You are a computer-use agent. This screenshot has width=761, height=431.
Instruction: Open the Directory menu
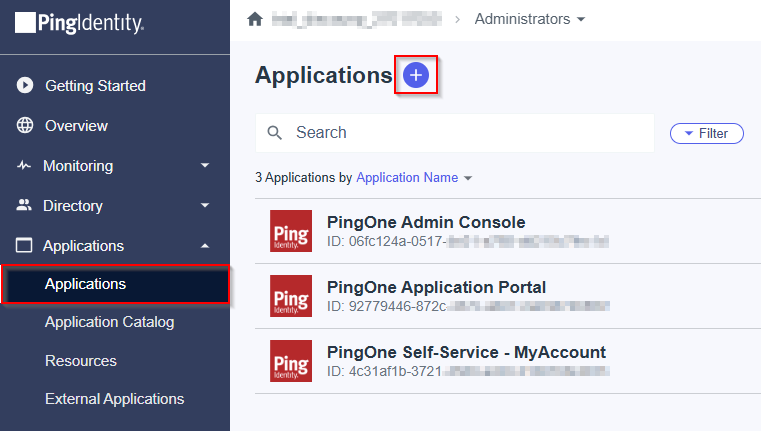[x=73, y=206]
